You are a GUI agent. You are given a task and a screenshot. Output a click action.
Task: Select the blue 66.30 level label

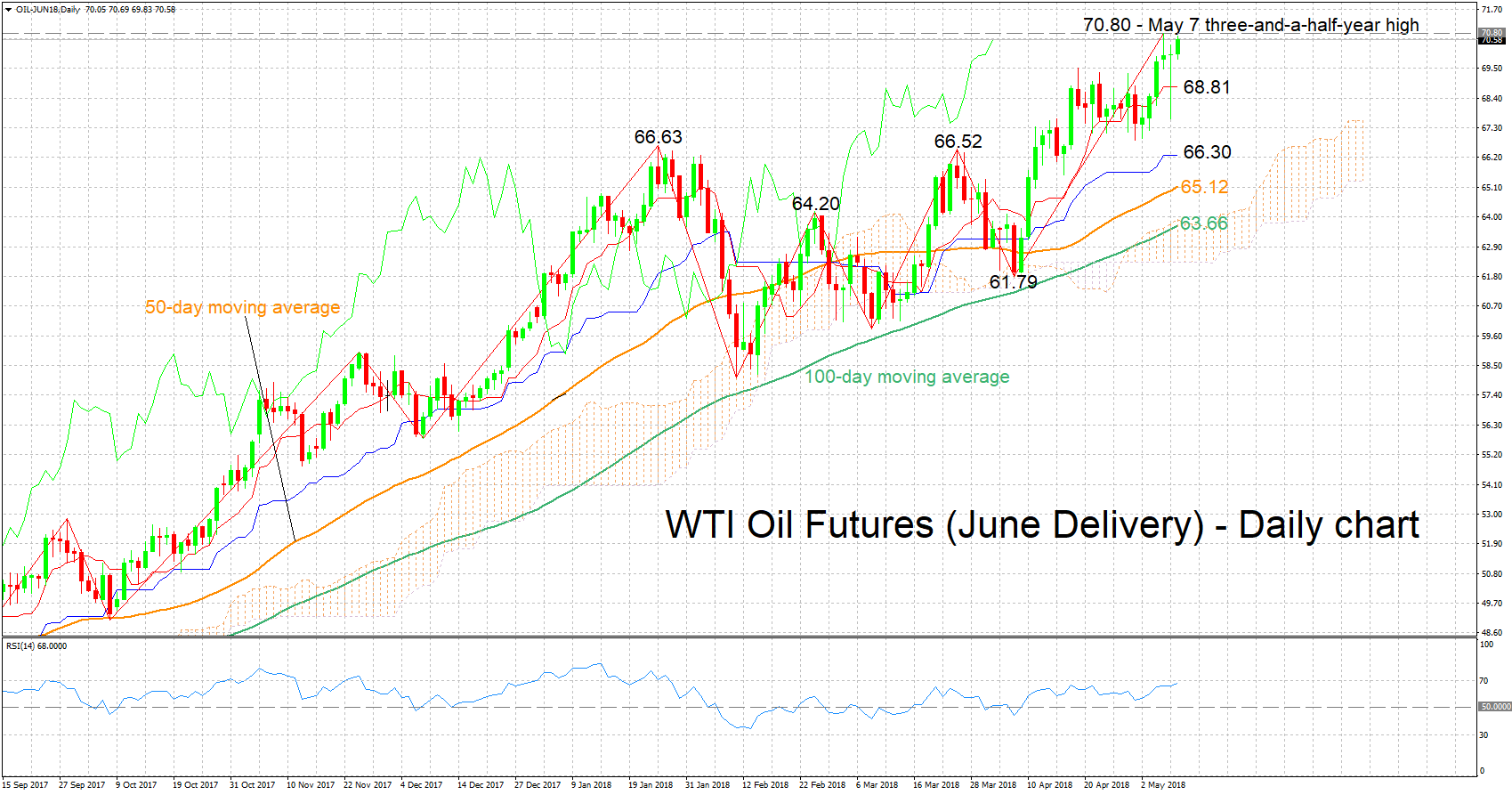(1207, 152)
